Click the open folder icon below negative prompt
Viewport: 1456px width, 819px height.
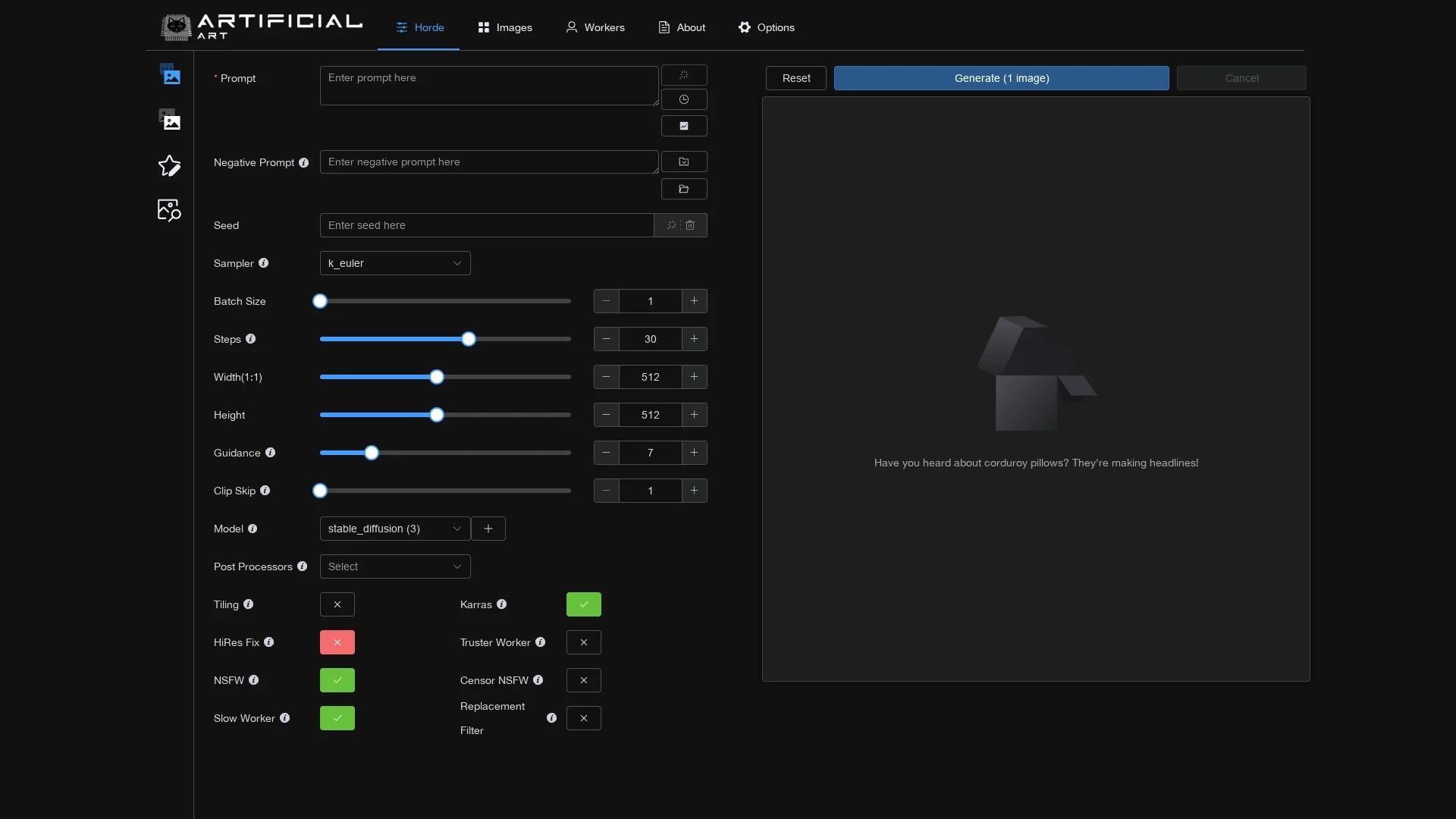coord(684,189)
